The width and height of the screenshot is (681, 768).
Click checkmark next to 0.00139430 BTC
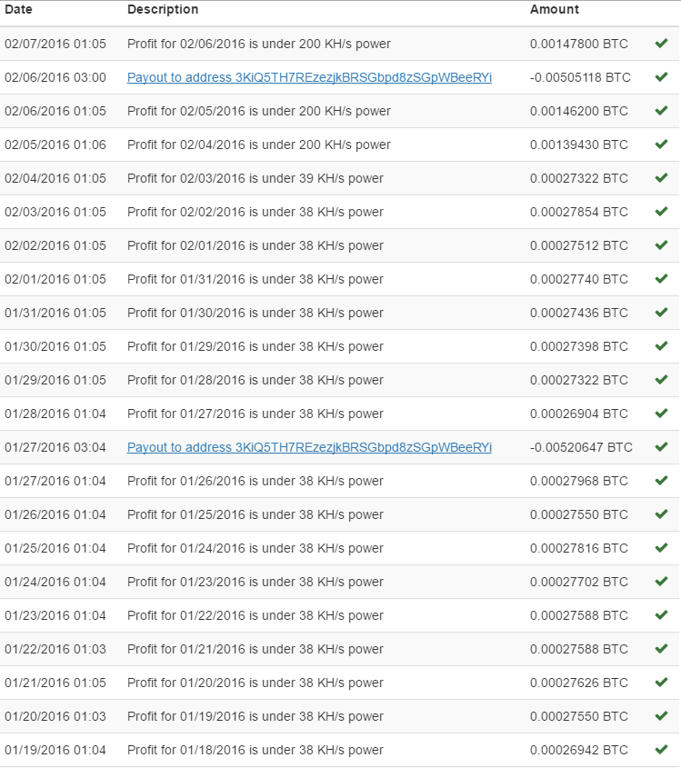pos(661,144)
